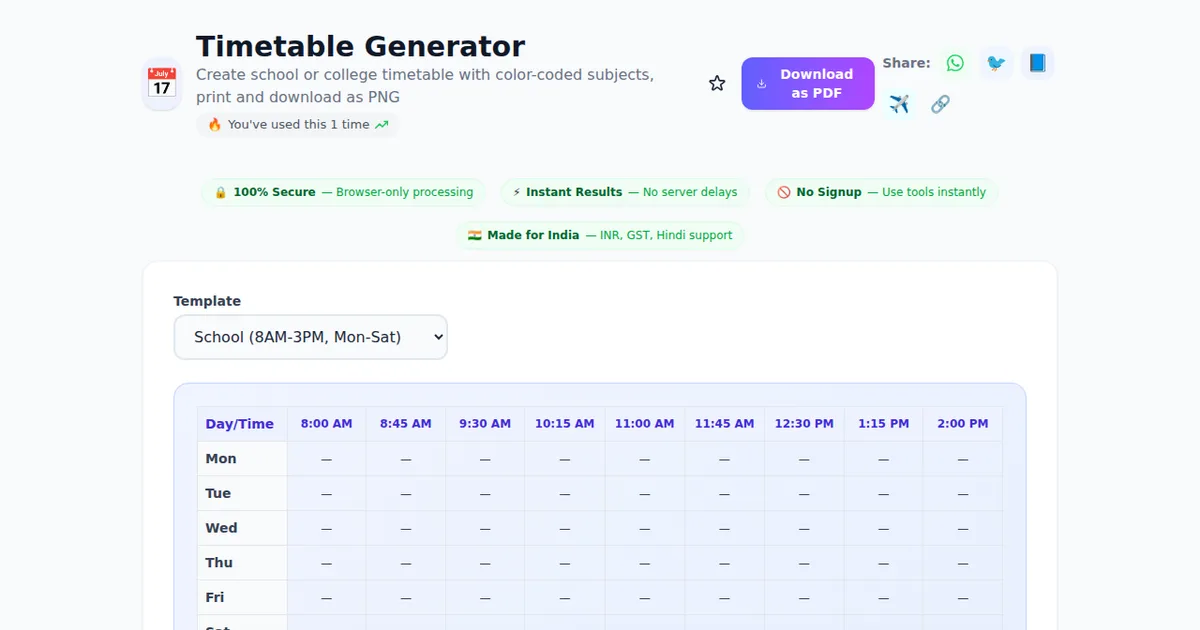Share via Facebook book icon

1037,63
